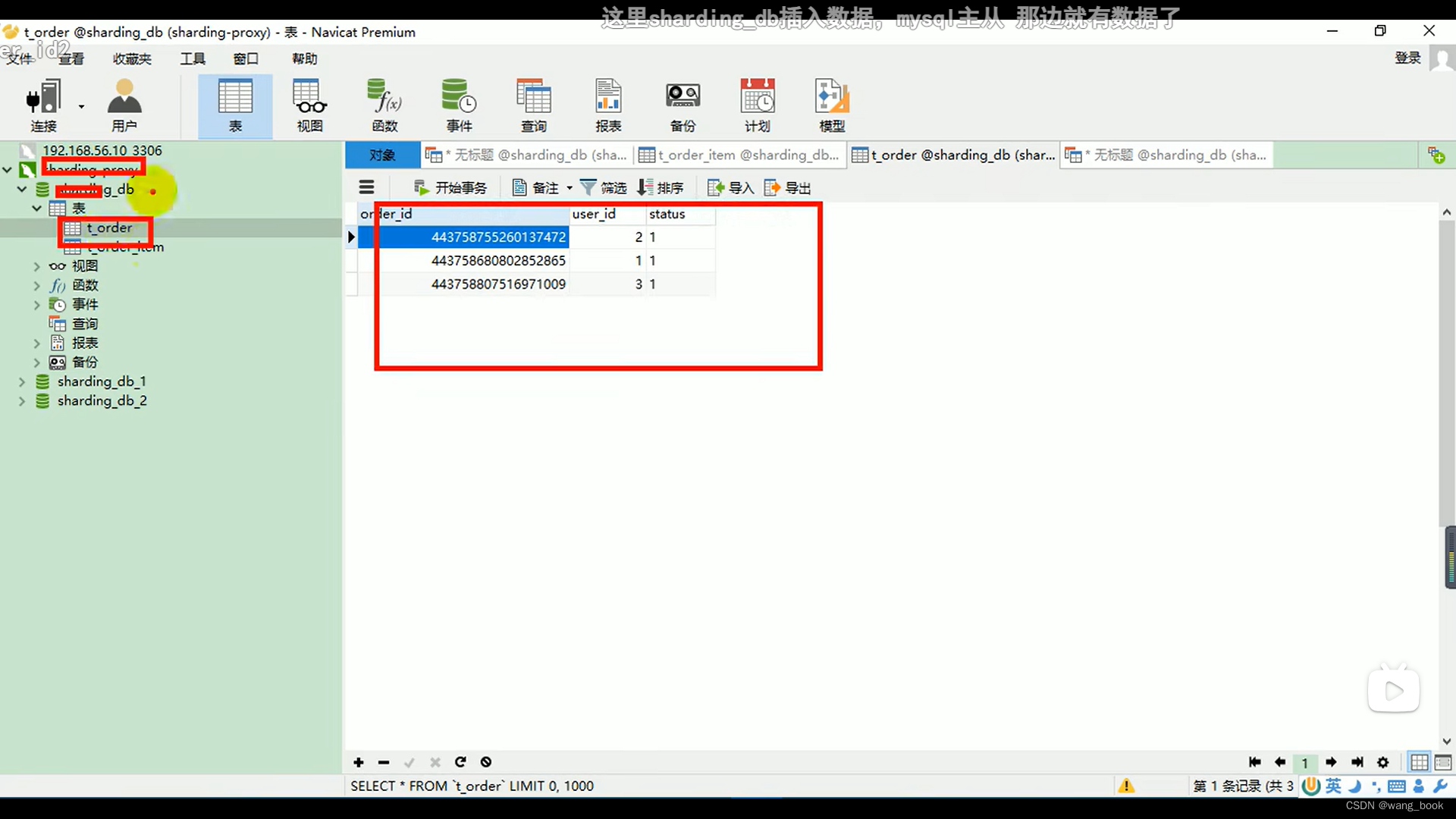1456x819 pixels.
Task: Expand the 备份 node in tree
Action: 36,362
